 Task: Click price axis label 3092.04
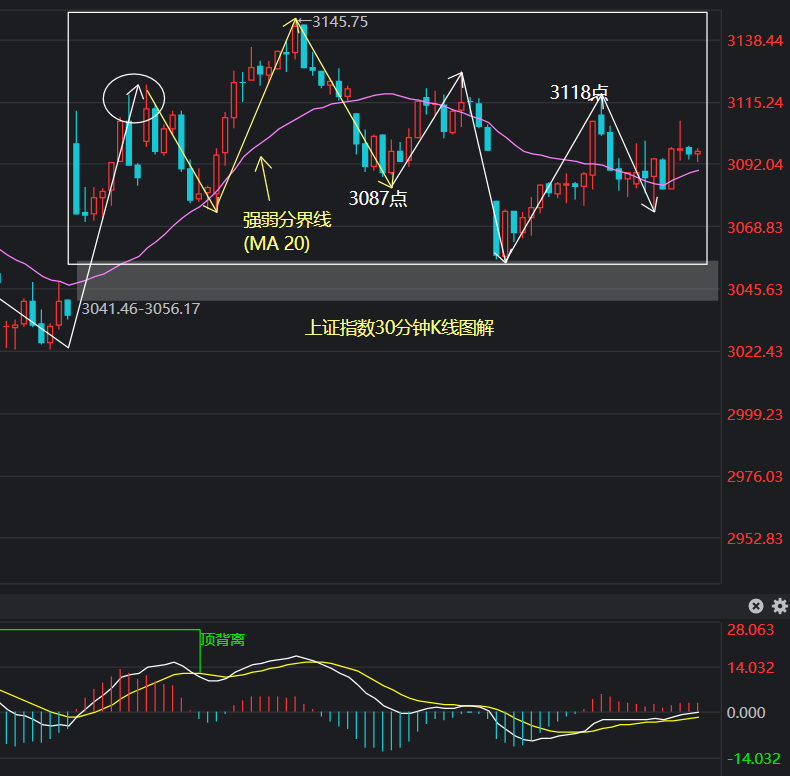point(755,165)
